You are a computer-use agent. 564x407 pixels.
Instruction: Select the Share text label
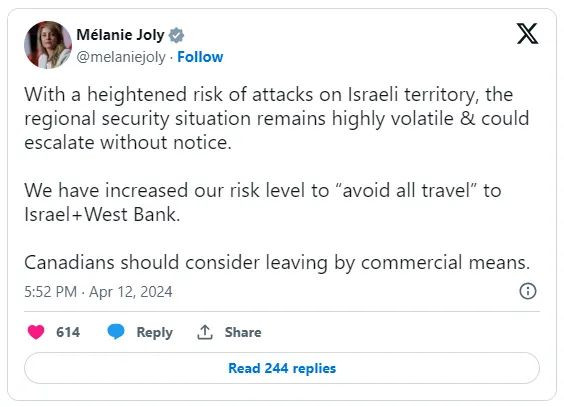(243, 332)
